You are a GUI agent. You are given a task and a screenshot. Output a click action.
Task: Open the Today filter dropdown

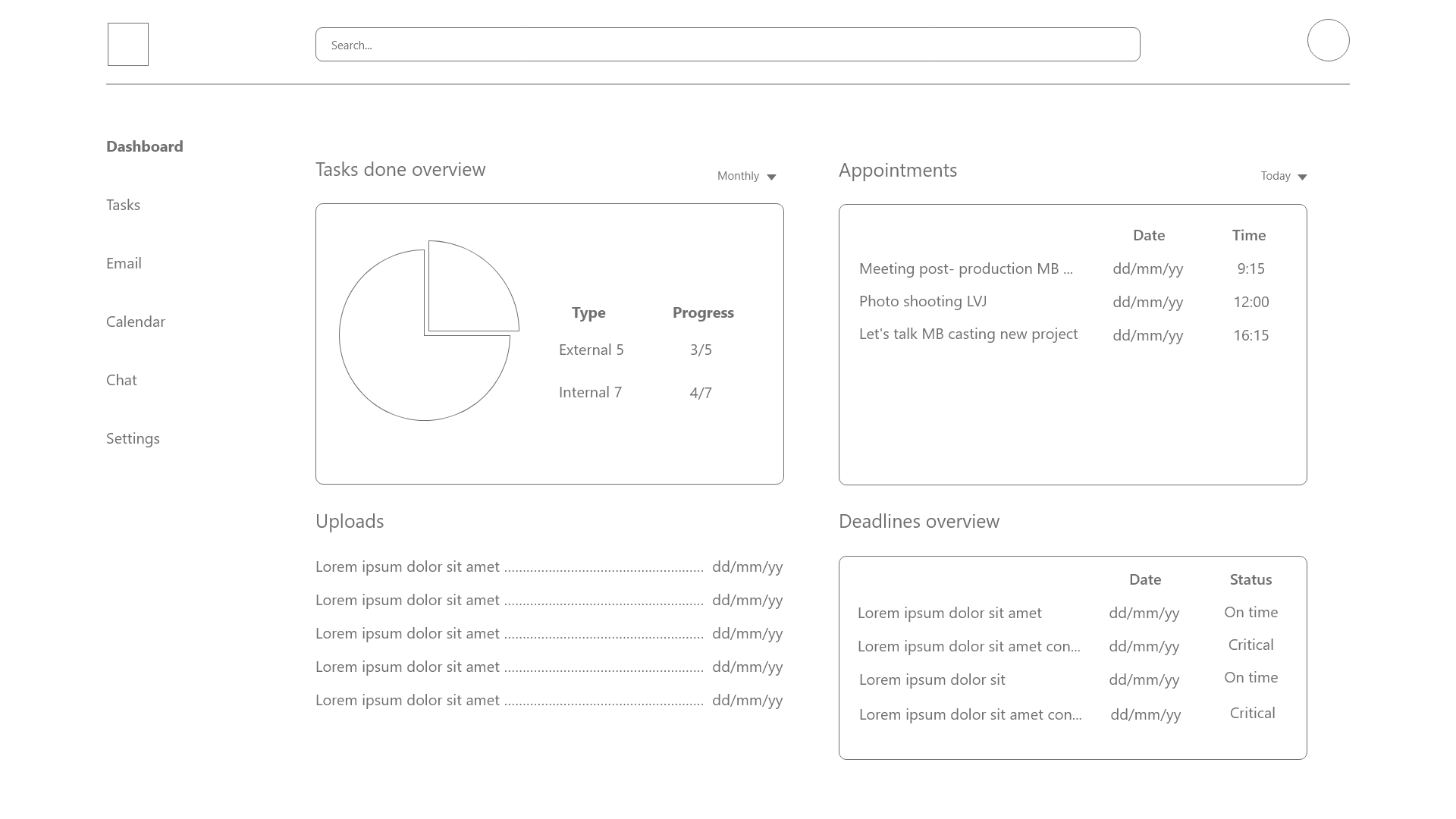click(1284, 176)
